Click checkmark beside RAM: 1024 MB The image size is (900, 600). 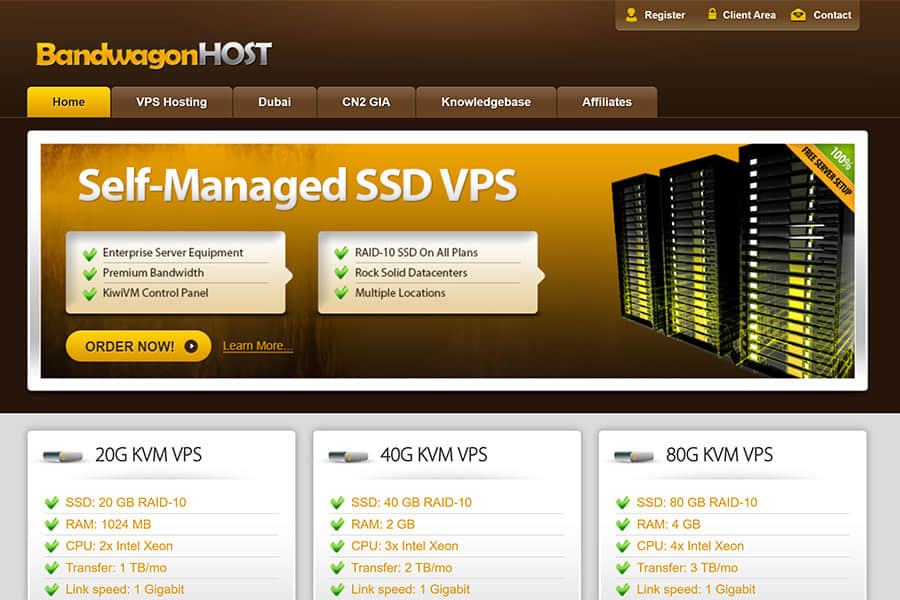click(52, 524)
